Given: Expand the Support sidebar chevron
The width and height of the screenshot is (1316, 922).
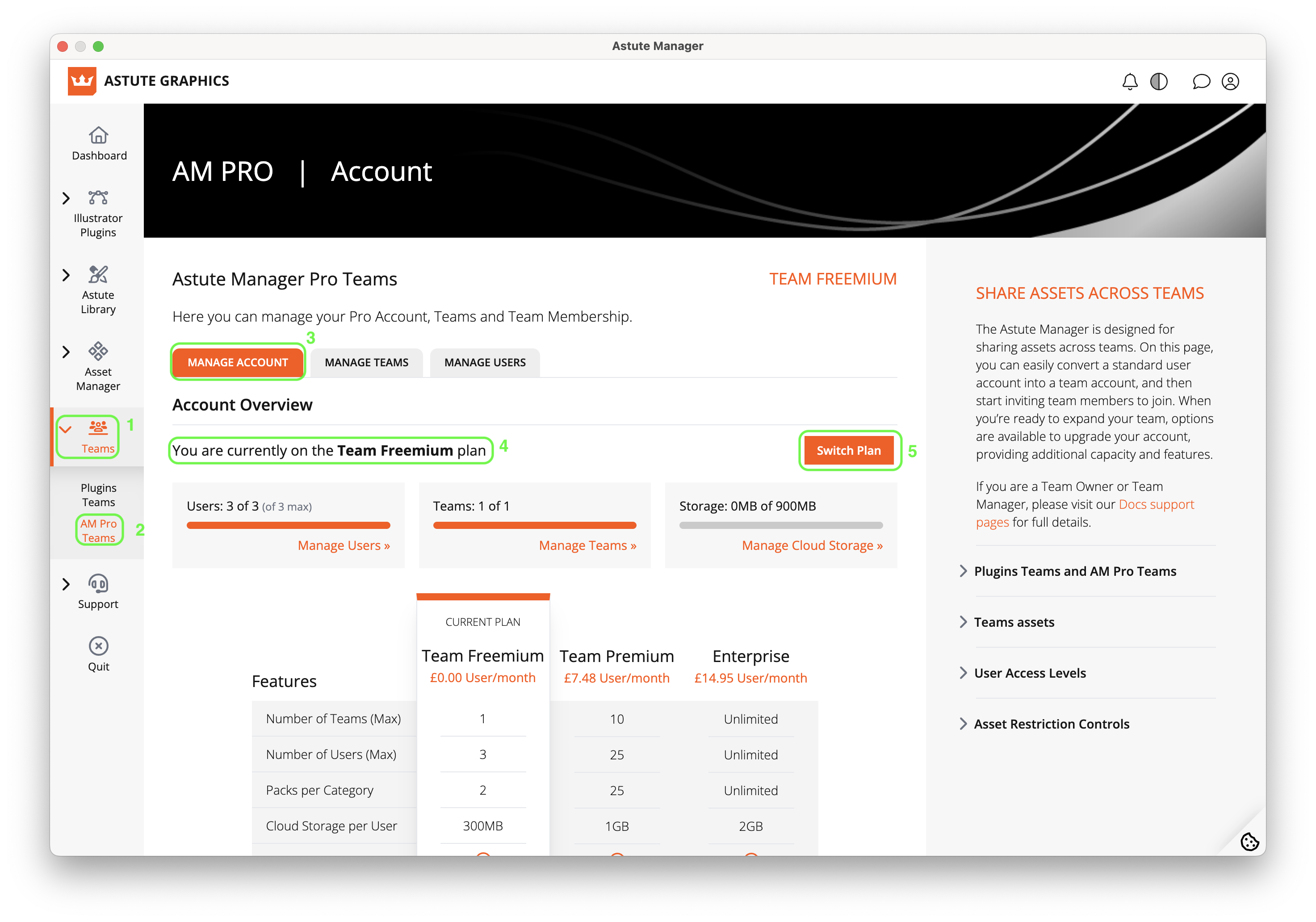Looking at the screenshot, I should [66, 584].
